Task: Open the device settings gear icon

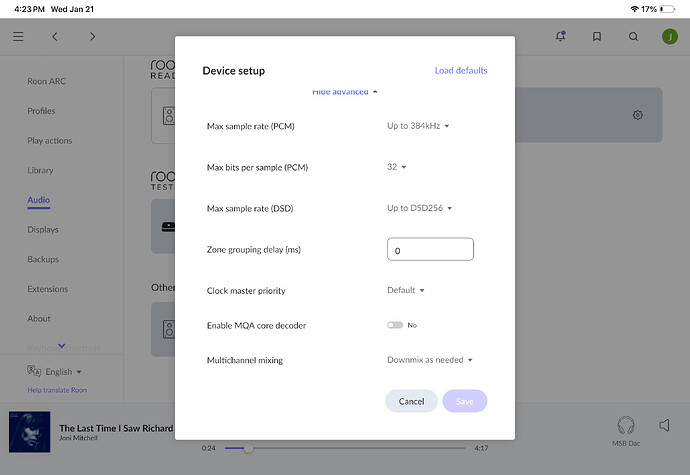Action: click(637, 115)
